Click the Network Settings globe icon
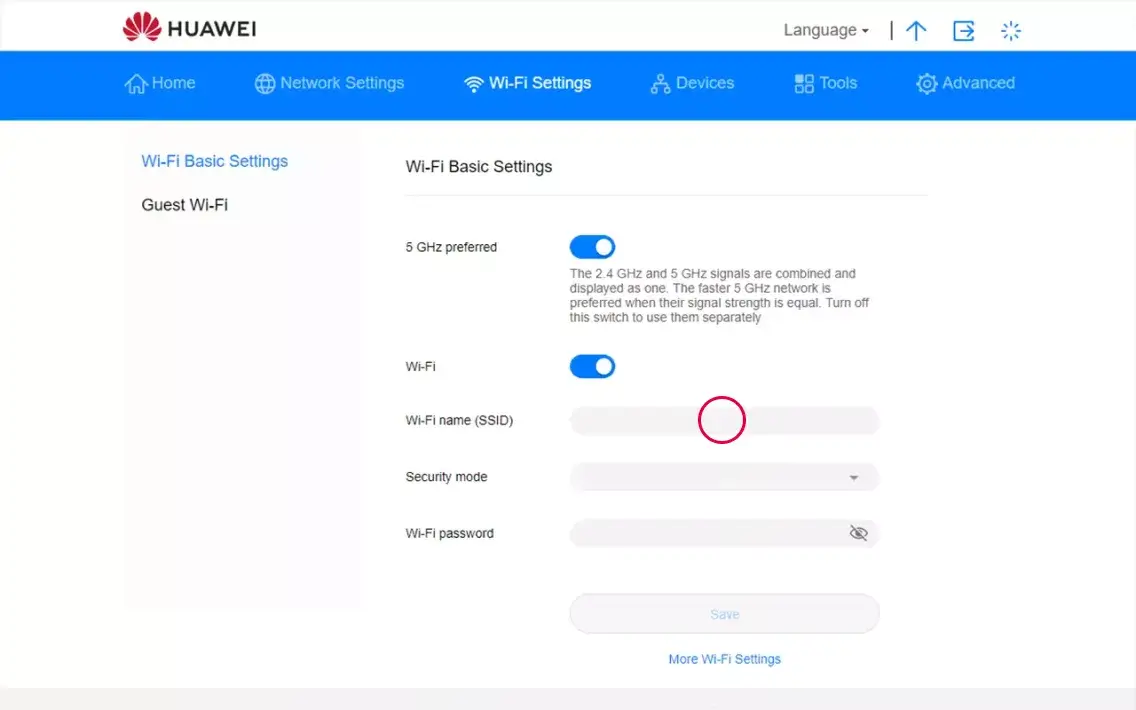The width and height of the screenshot is (1136, 710). click(265, 84)
